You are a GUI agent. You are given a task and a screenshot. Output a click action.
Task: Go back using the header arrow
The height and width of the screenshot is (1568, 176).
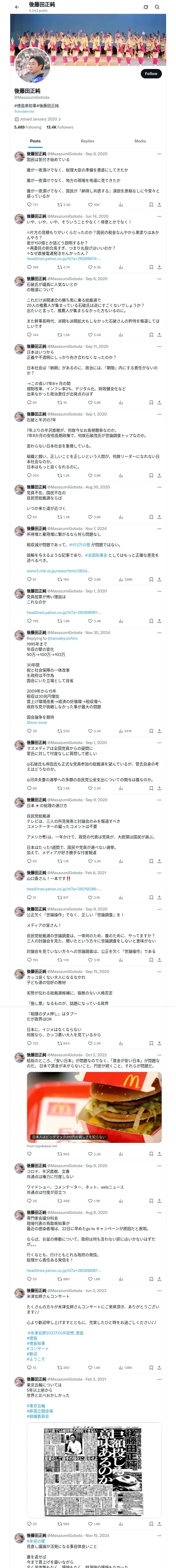[x=17, y=7]
